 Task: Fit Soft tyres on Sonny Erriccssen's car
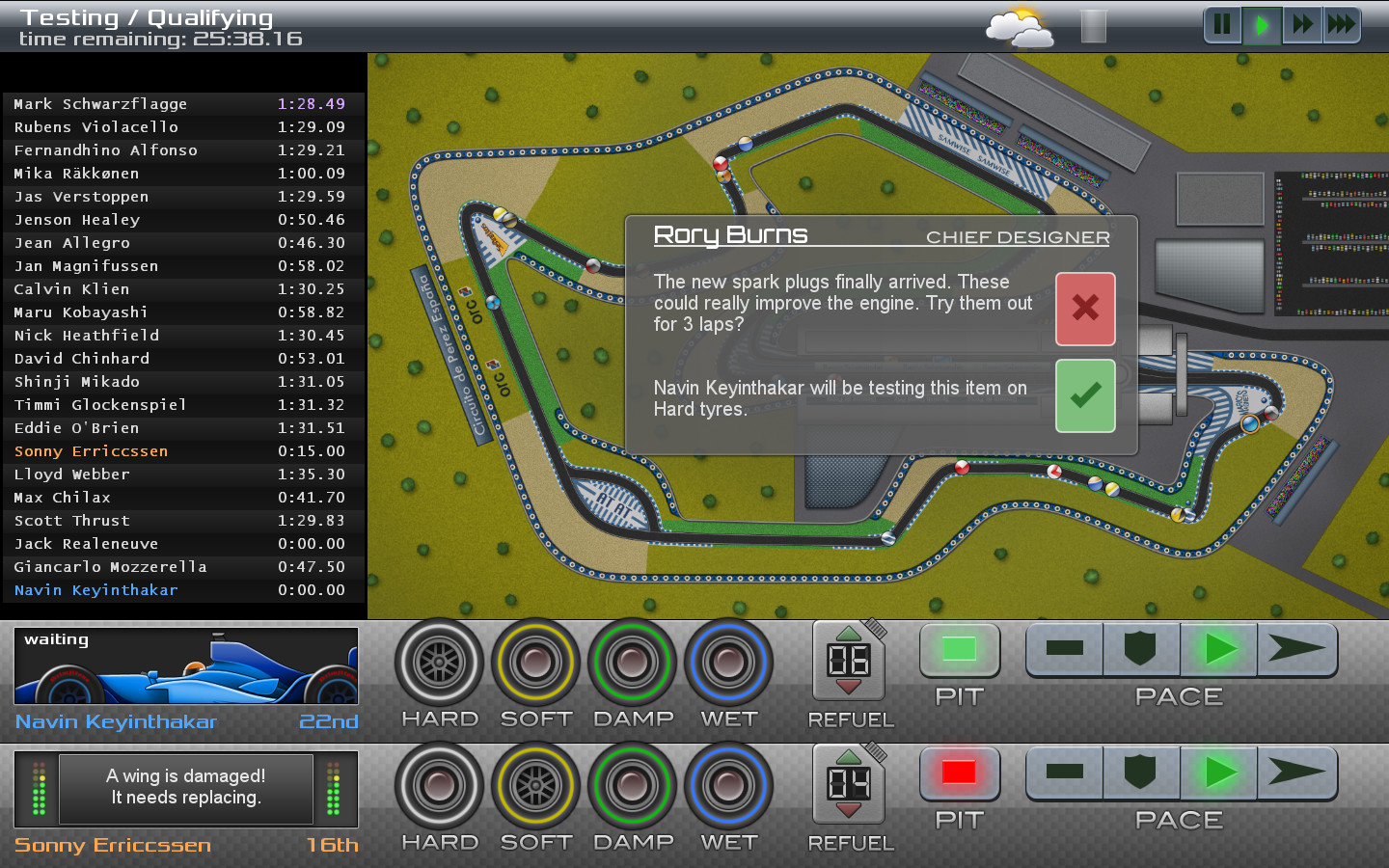tap(535, 786)
